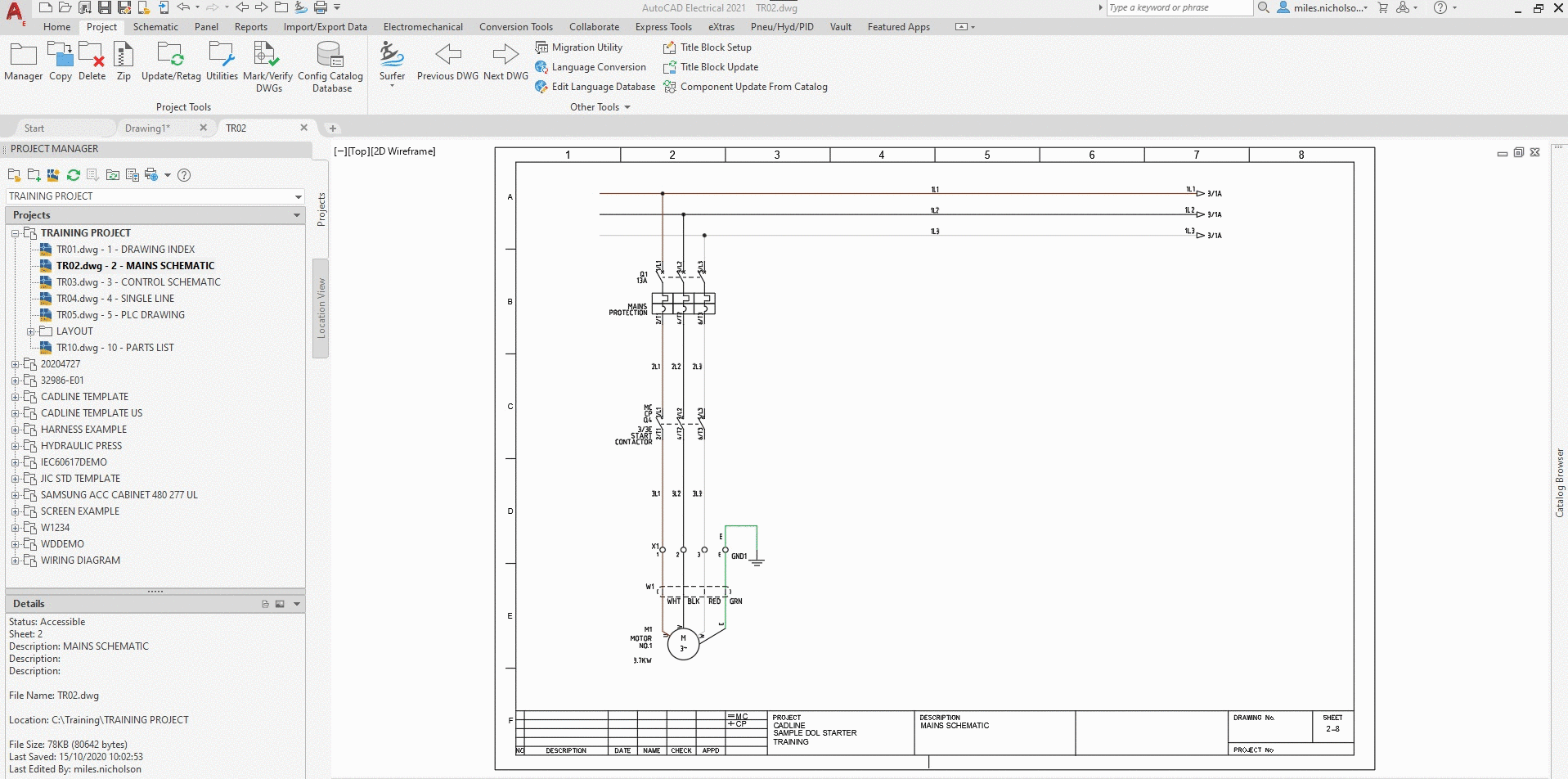
Task: Click the keyword search input field
Action: (1179, 7)
